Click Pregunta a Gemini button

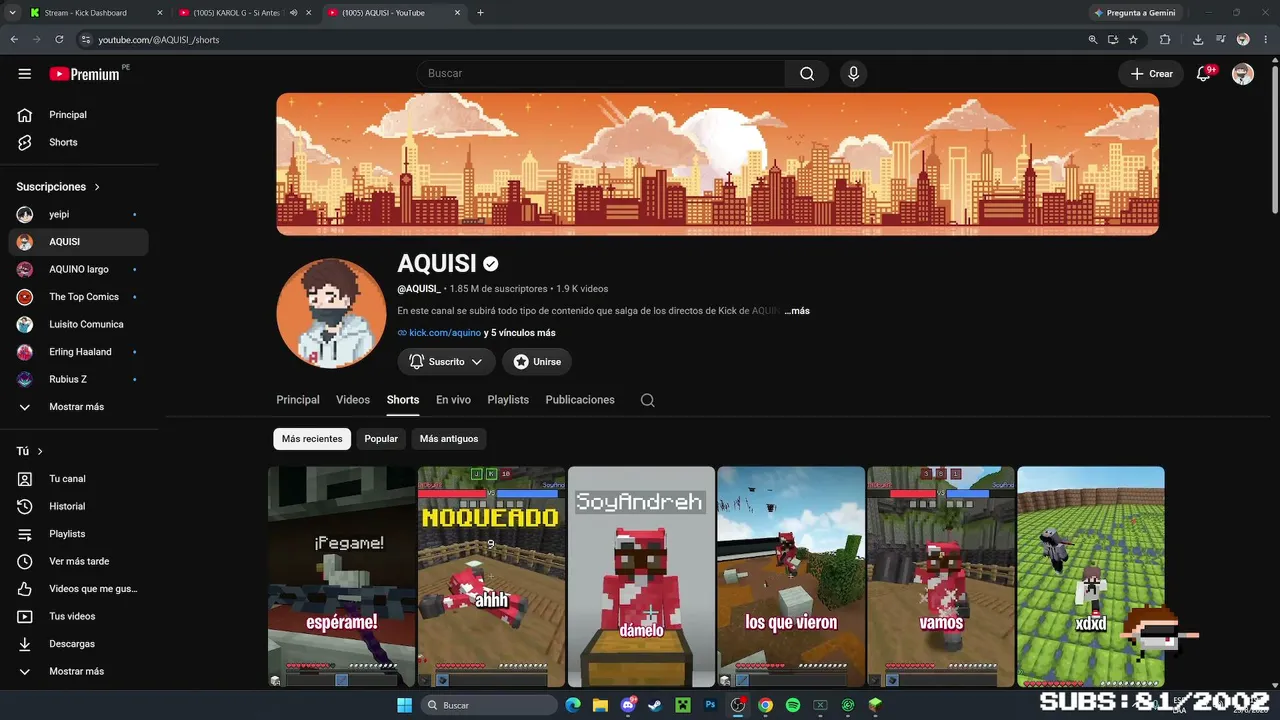pyautogui.click(x=1134, y=13)
